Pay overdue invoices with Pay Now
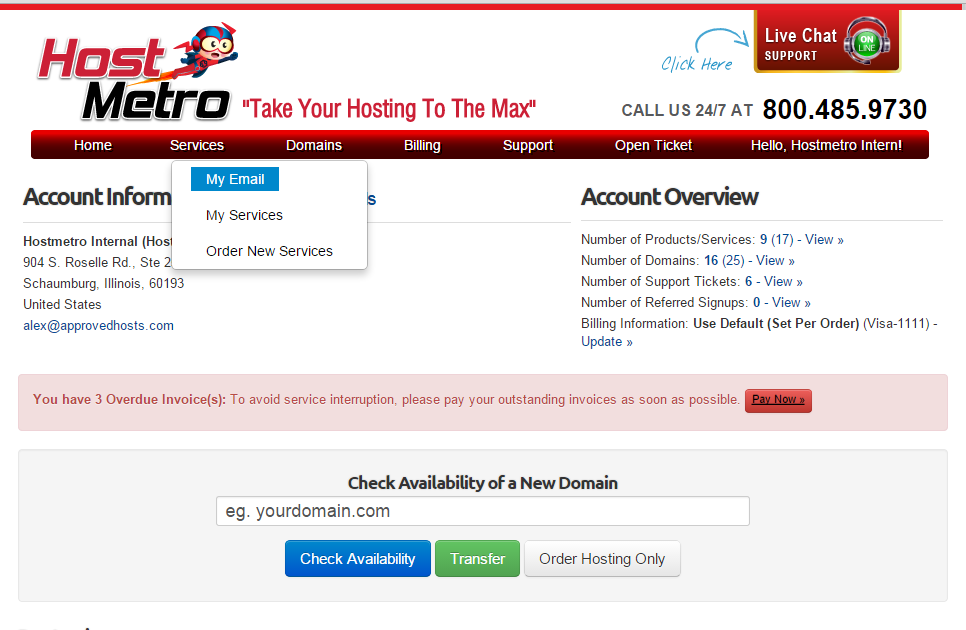Viewport: 966px width, 630px height. click(x=778, y=400)
